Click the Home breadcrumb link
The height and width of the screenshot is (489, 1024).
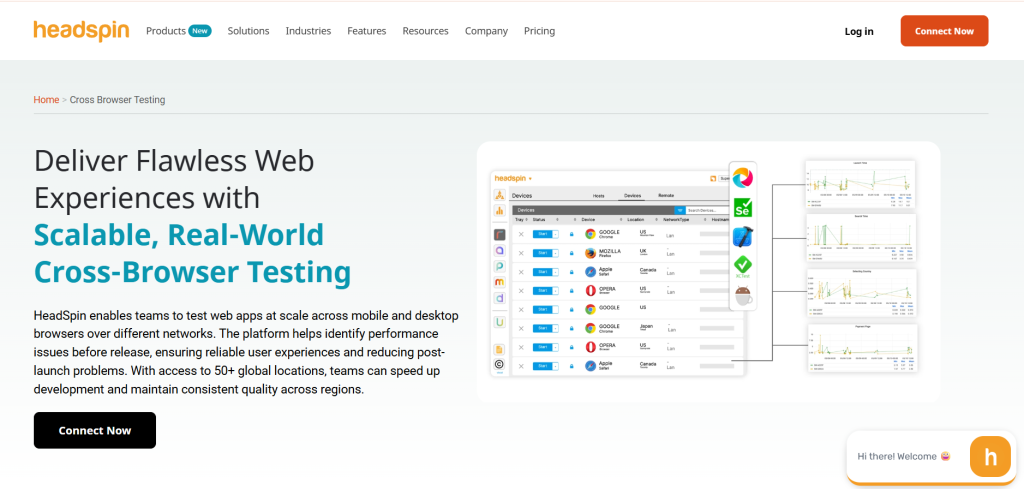tap(46, 100)
